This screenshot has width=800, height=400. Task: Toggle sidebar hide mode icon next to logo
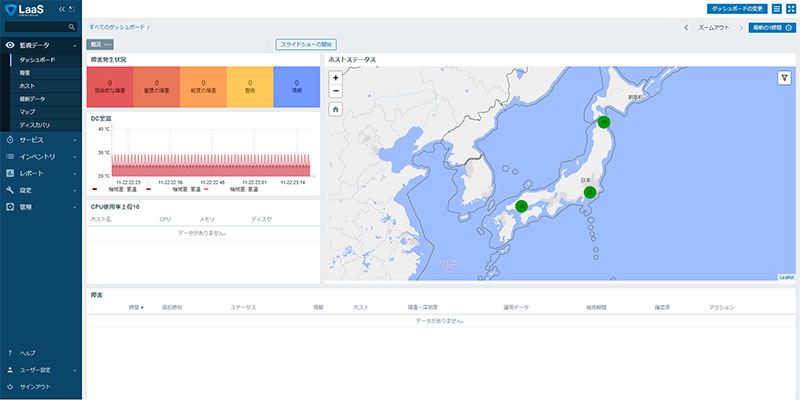74,9
